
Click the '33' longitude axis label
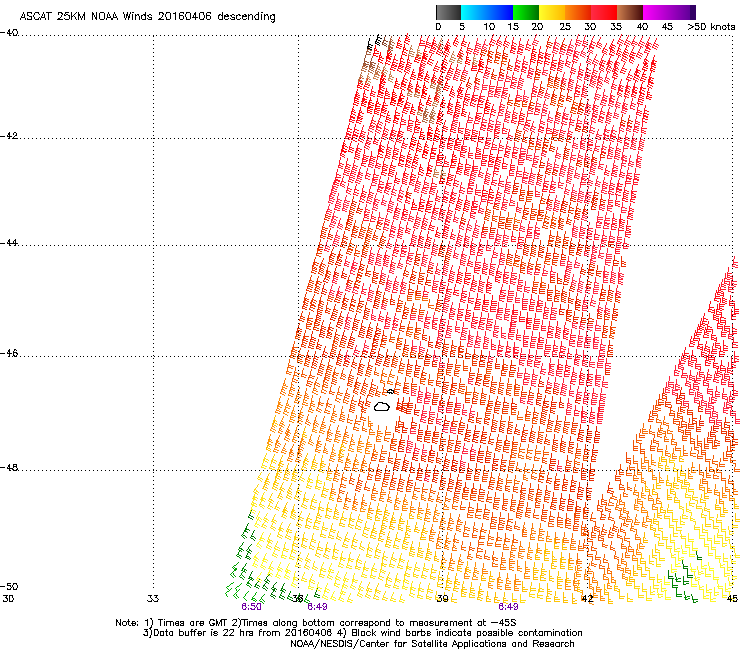coord(153,599)
